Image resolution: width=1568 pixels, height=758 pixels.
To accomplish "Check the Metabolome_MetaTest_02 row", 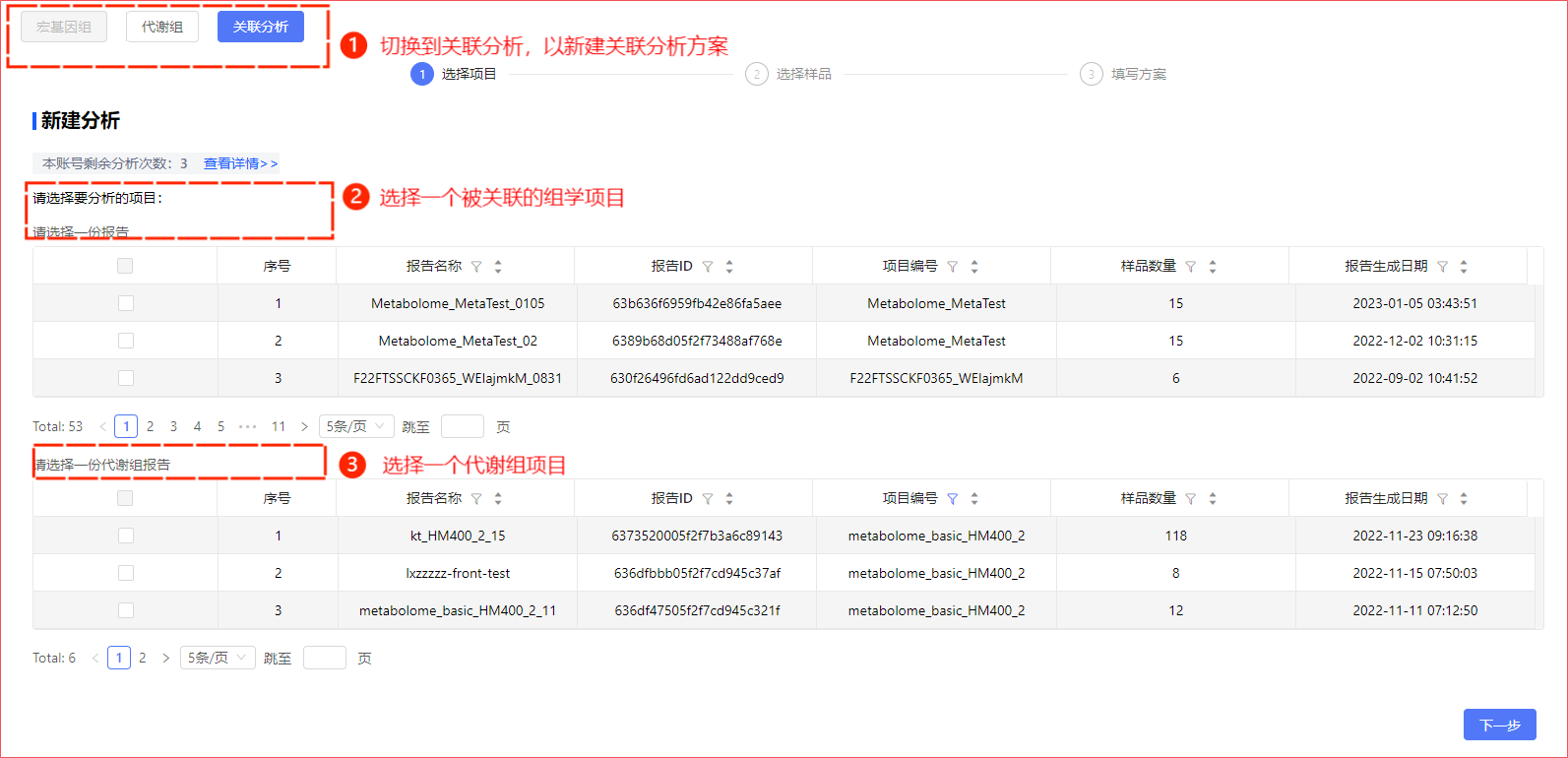I will tap(126, 341).
